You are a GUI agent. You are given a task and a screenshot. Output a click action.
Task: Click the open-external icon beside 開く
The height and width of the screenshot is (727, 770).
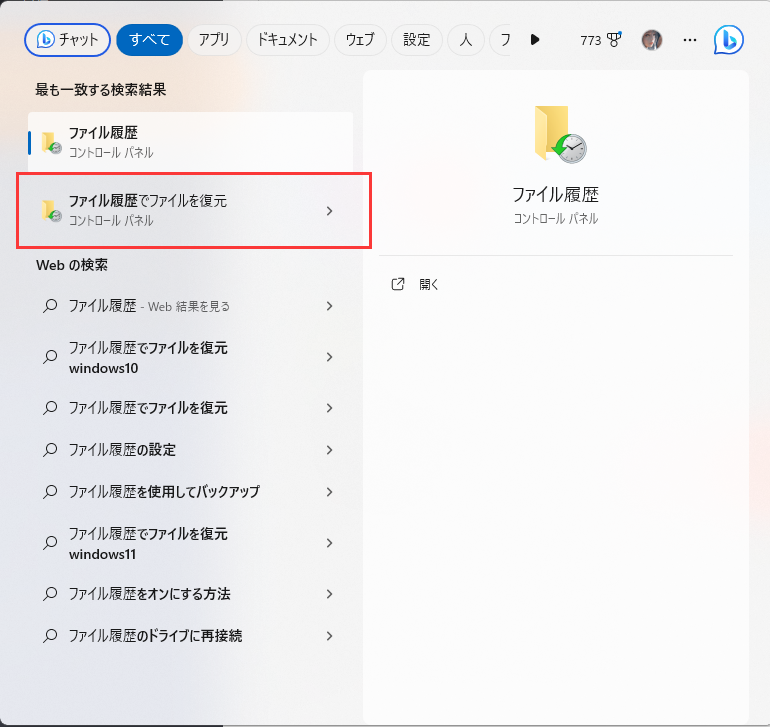point(398,284)
